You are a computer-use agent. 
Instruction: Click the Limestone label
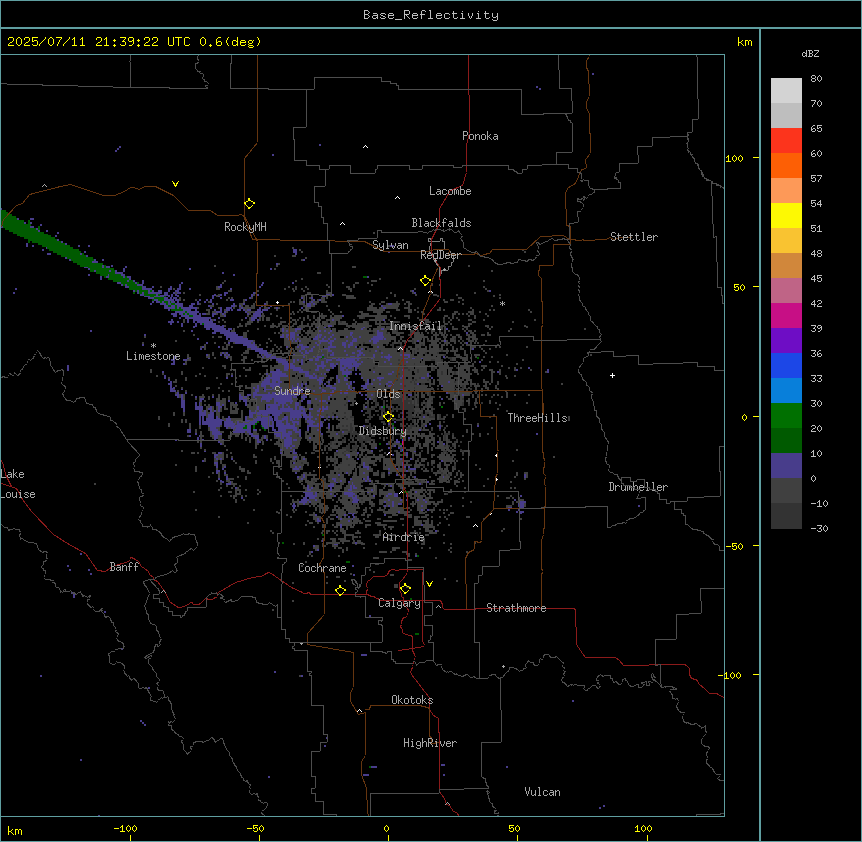(153, 356)
